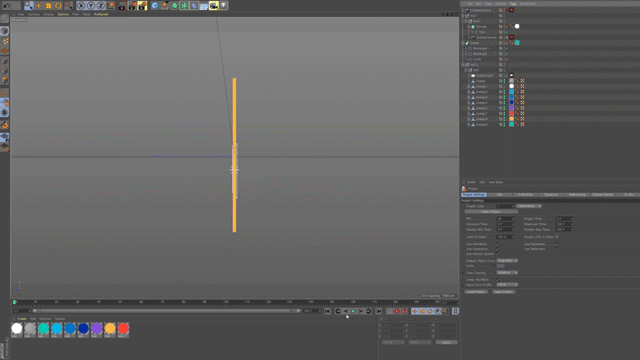Toggle the Z axis lock
This screenshot has width=640, height=360.
coord(101,6)
